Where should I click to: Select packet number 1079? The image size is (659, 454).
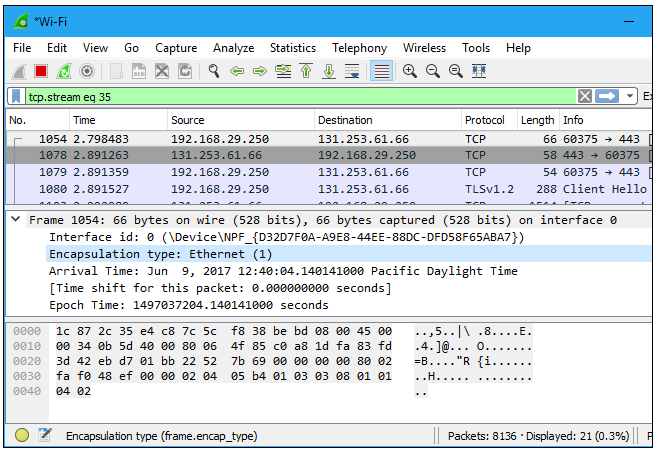pyautogui.click(x=329, y=172)
